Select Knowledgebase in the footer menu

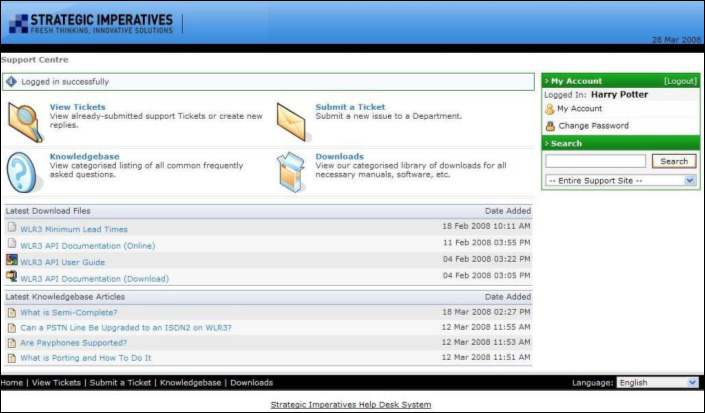point(192,382)
